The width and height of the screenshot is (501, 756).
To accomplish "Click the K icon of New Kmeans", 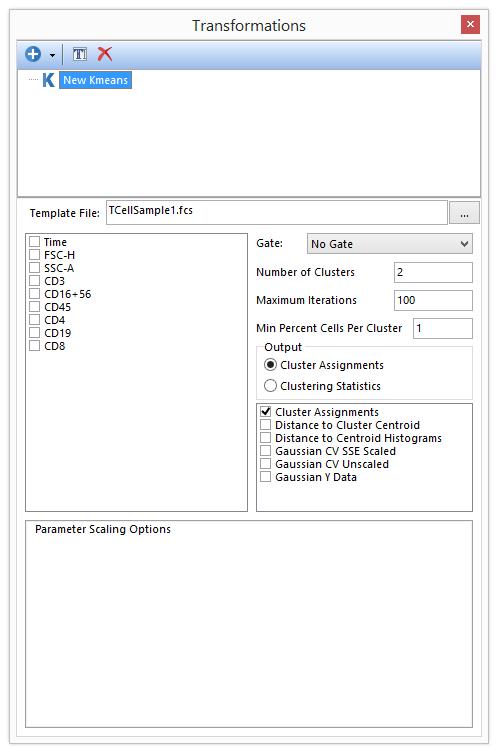I will pos(48,80).
